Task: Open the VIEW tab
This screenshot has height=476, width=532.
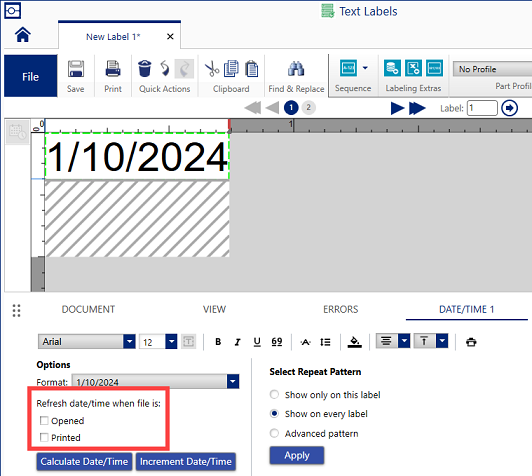Action: click(214, 309)
